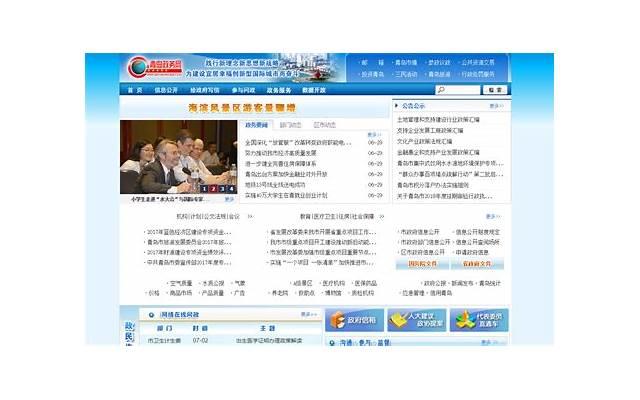640x400 pixels.
Task: Open the 区市政府信息公开 link
Action: [x=422, y=252]
